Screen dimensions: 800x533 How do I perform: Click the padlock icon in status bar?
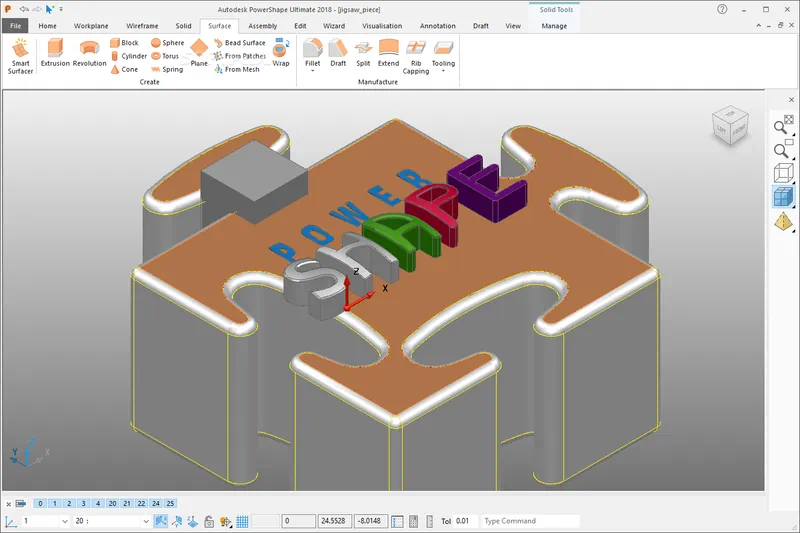click(x=209, y=521)
